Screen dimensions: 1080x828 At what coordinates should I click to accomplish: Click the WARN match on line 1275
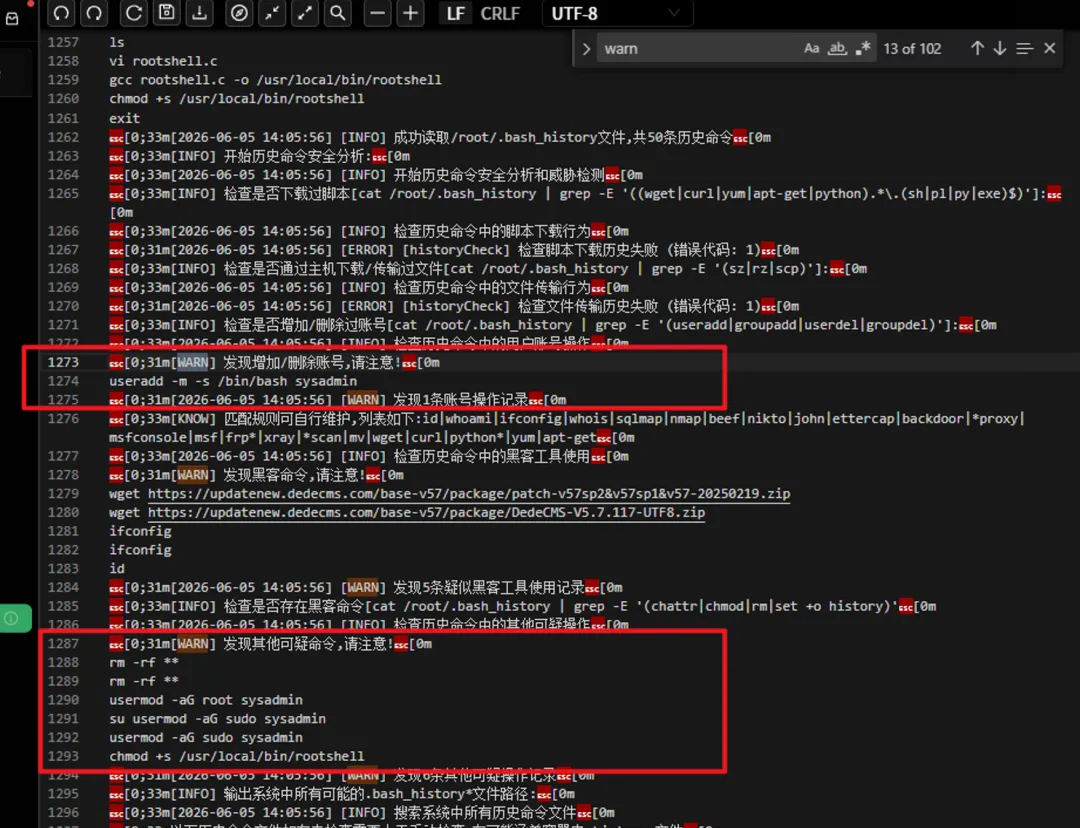pyautogui.click(x=362, y=400)
